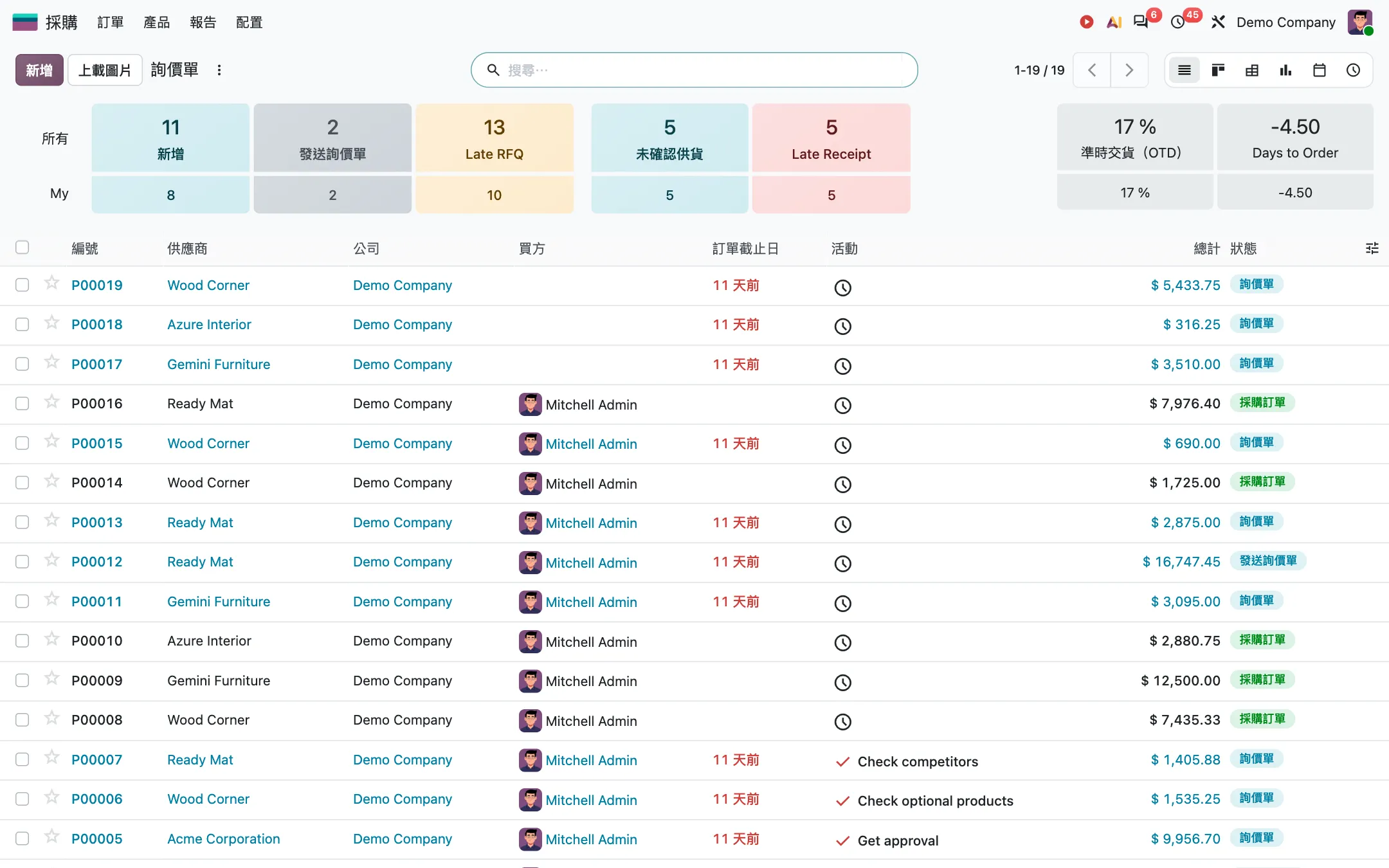Star the P00016 record as favorite

[52, 401]
